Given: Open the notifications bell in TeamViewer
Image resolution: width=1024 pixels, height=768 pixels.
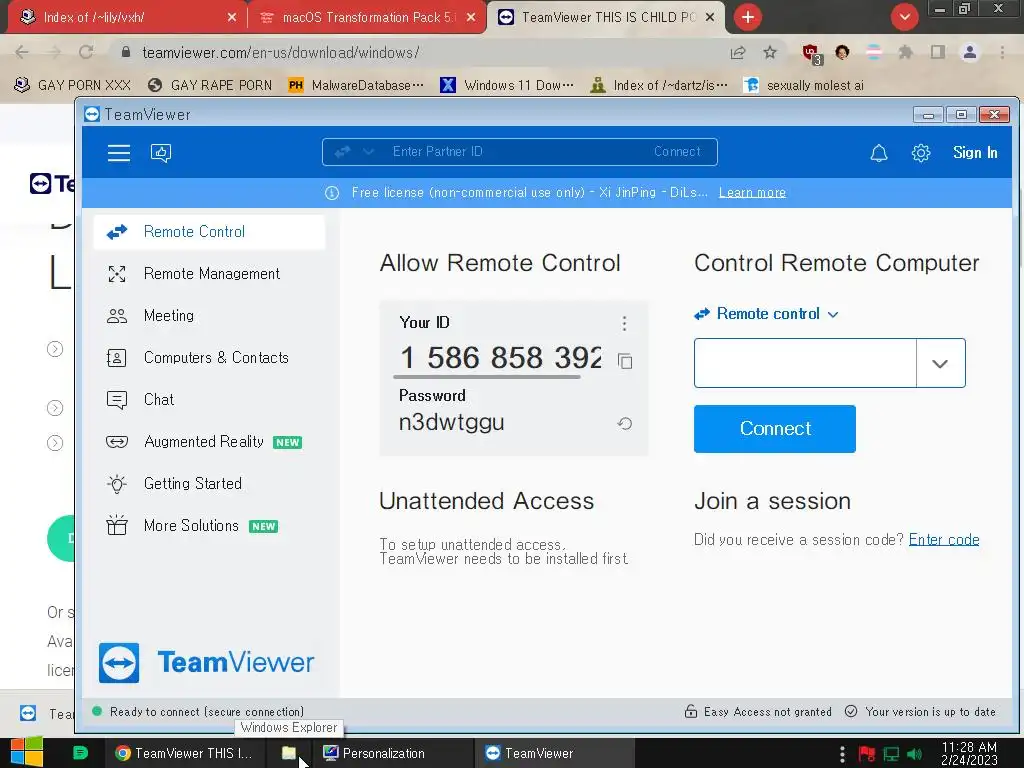Looking at the screenshot, I should (x=879, y=153).
